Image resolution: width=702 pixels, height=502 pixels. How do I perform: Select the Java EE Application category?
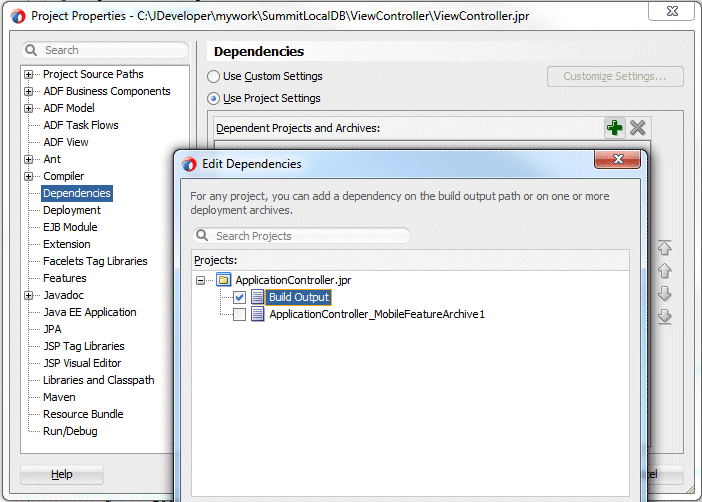click(90, 312)
